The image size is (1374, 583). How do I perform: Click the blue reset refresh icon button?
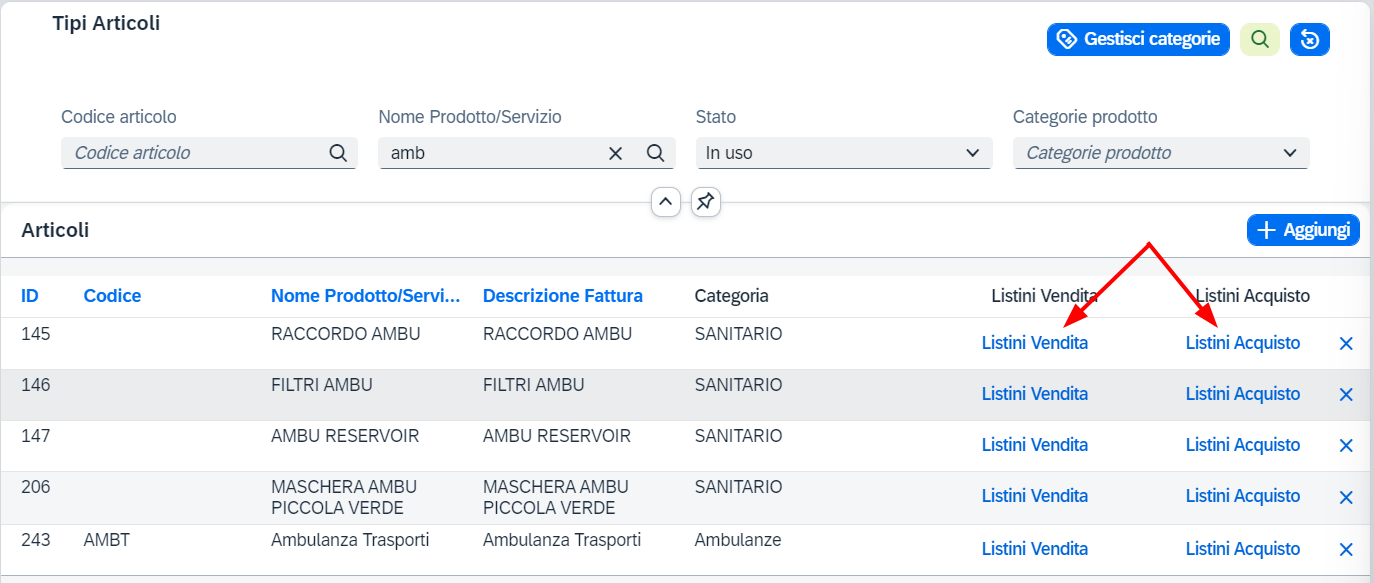tap(1310, 39)
